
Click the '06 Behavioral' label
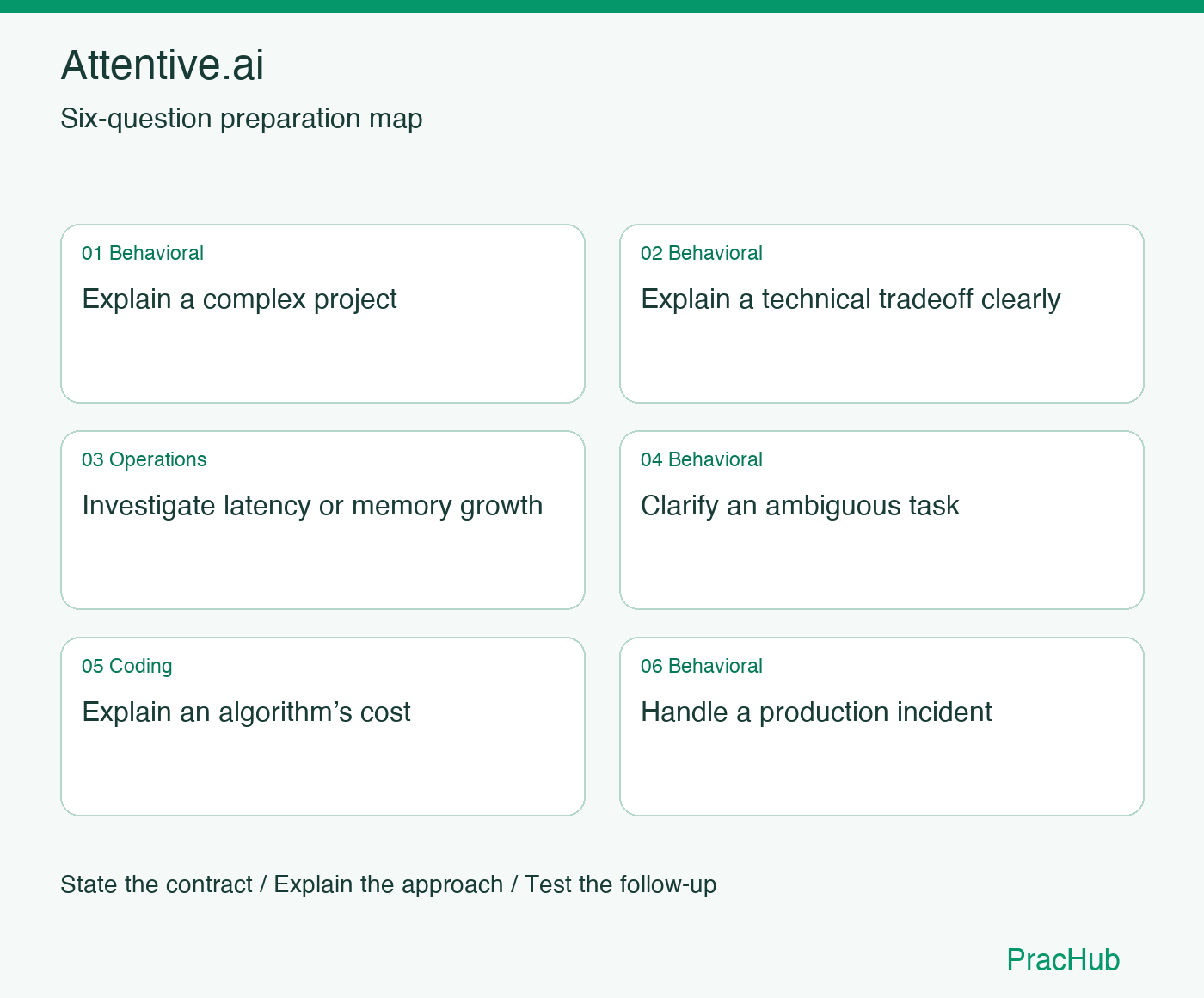coord(702,666)
